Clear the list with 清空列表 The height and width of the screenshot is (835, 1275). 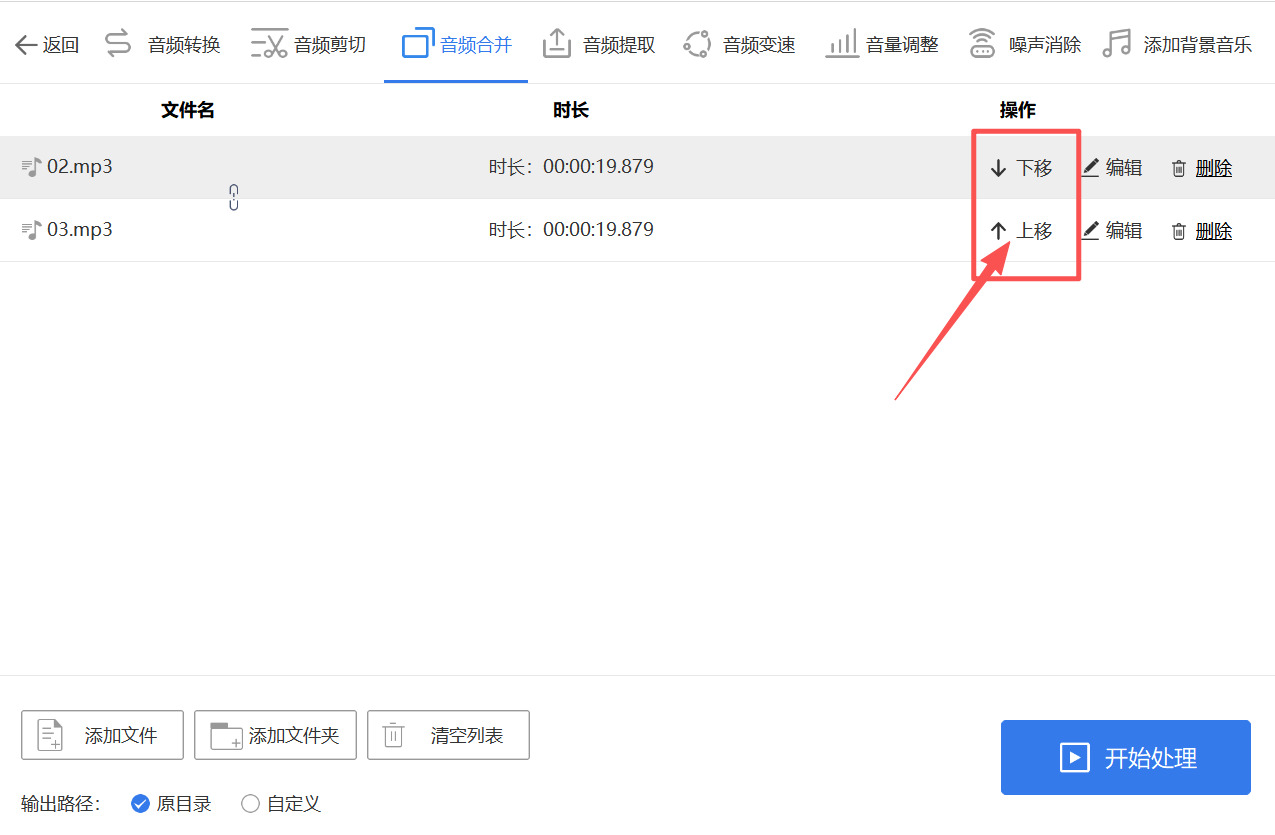coord(448,735)
